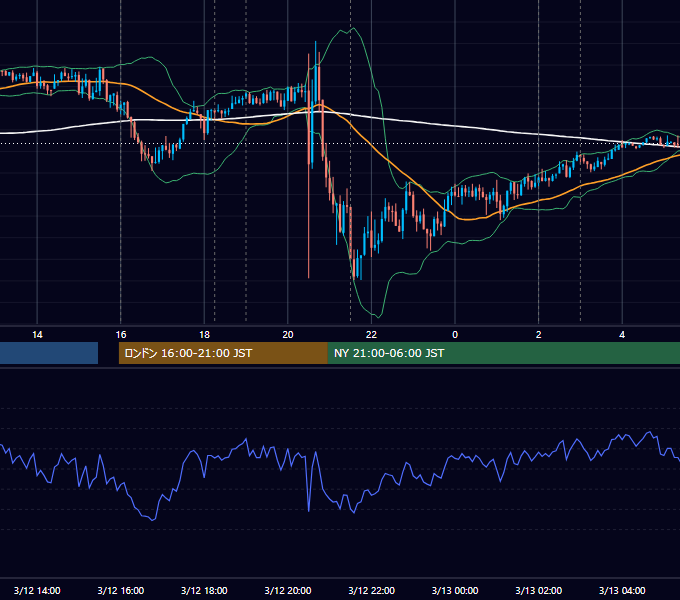Screen dimensions: 680x600
Task: Click the 3/12 20:00 date label
Action: tap(288, 590)
